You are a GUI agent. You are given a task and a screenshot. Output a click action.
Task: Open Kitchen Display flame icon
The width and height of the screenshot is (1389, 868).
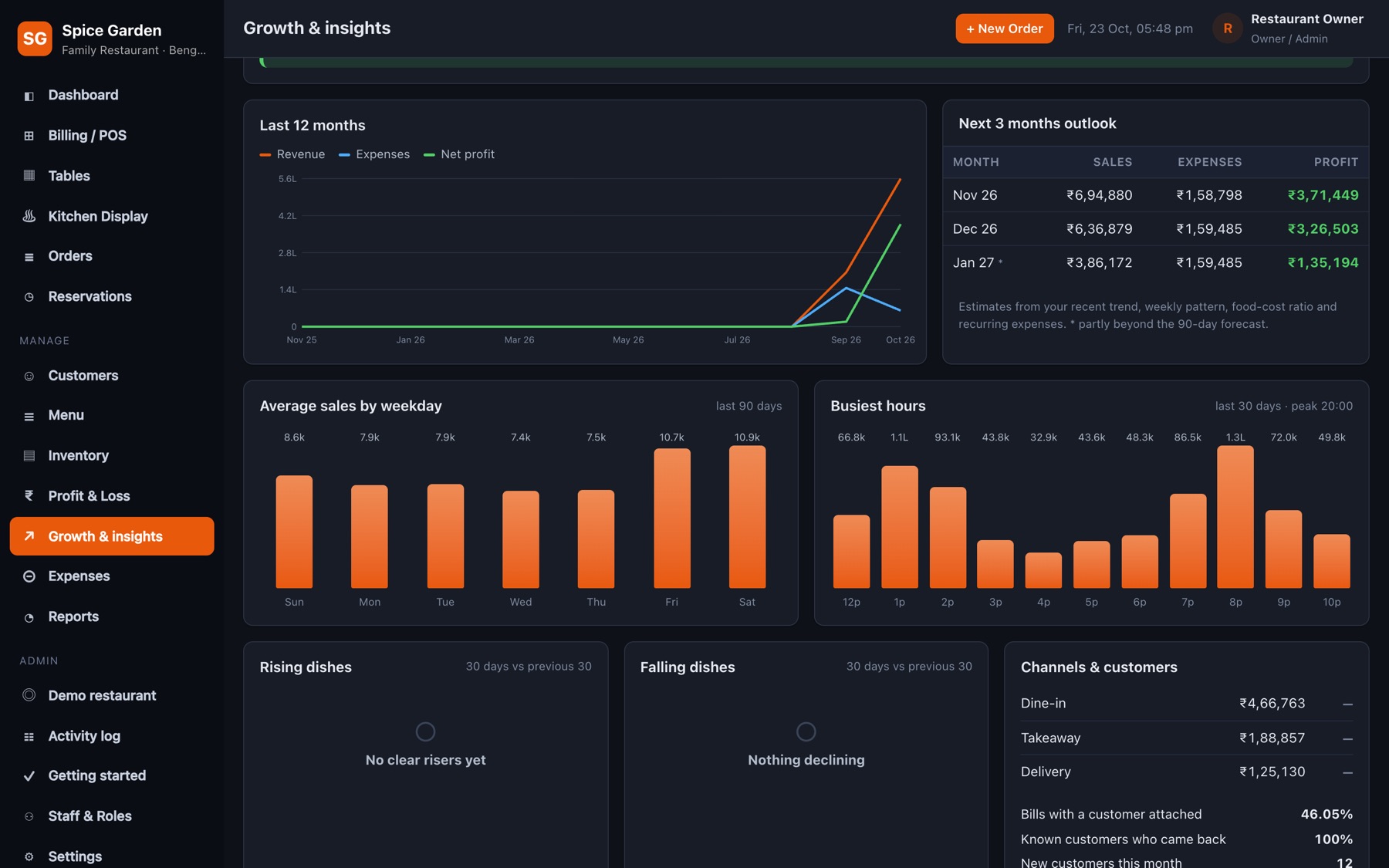click(29, 216)
